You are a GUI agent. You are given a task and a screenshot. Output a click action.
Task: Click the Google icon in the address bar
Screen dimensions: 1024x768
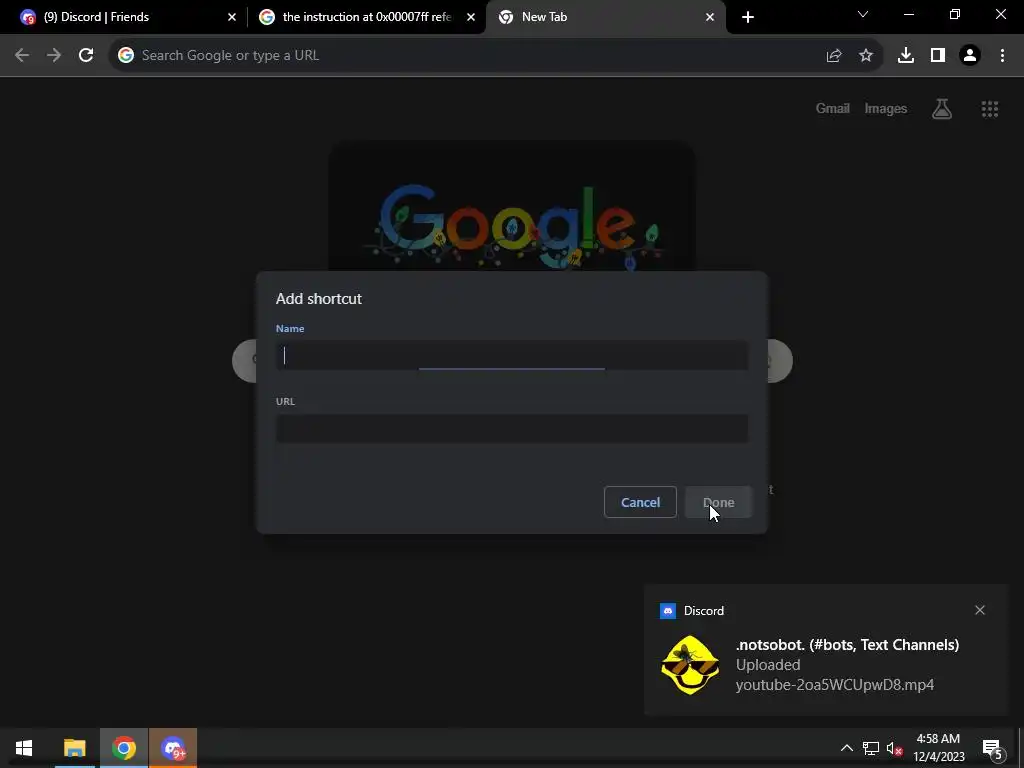(x=126, y=56)
